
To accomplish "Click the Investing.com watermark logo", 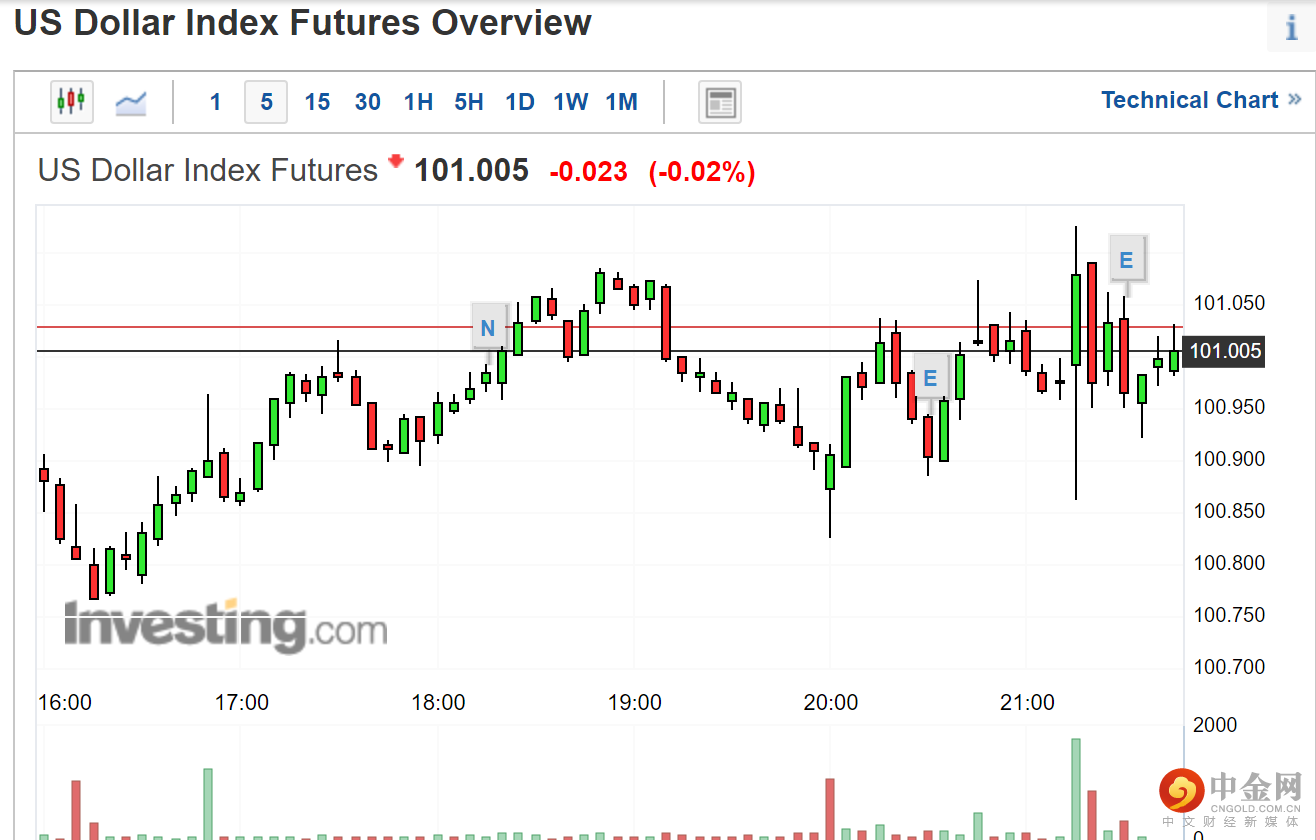I will [226, 626].
